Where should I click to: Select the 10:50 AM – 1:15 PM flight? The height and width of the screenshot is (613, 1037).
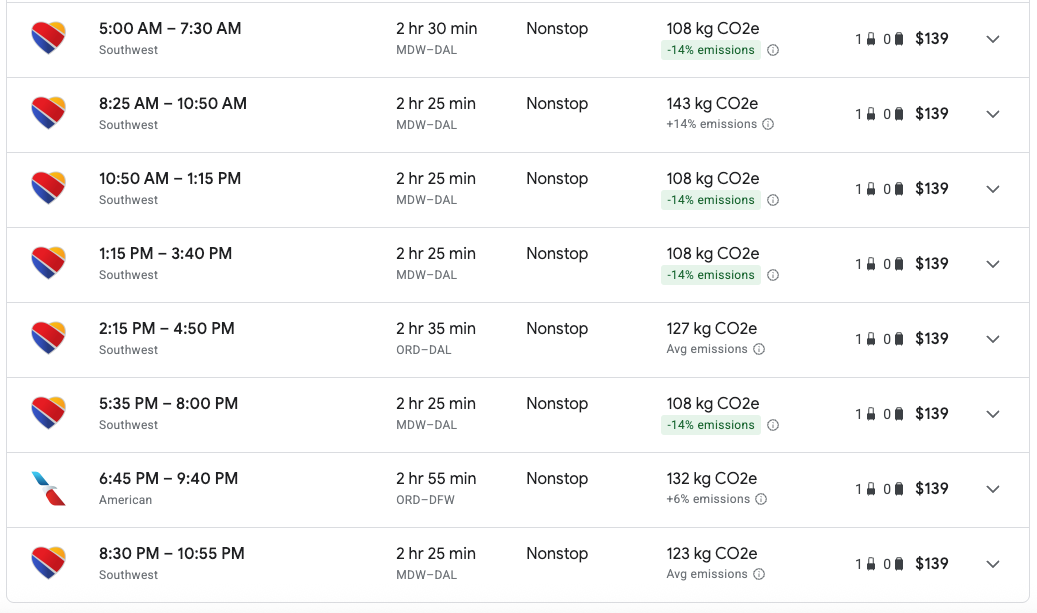[x=518, y=189]
